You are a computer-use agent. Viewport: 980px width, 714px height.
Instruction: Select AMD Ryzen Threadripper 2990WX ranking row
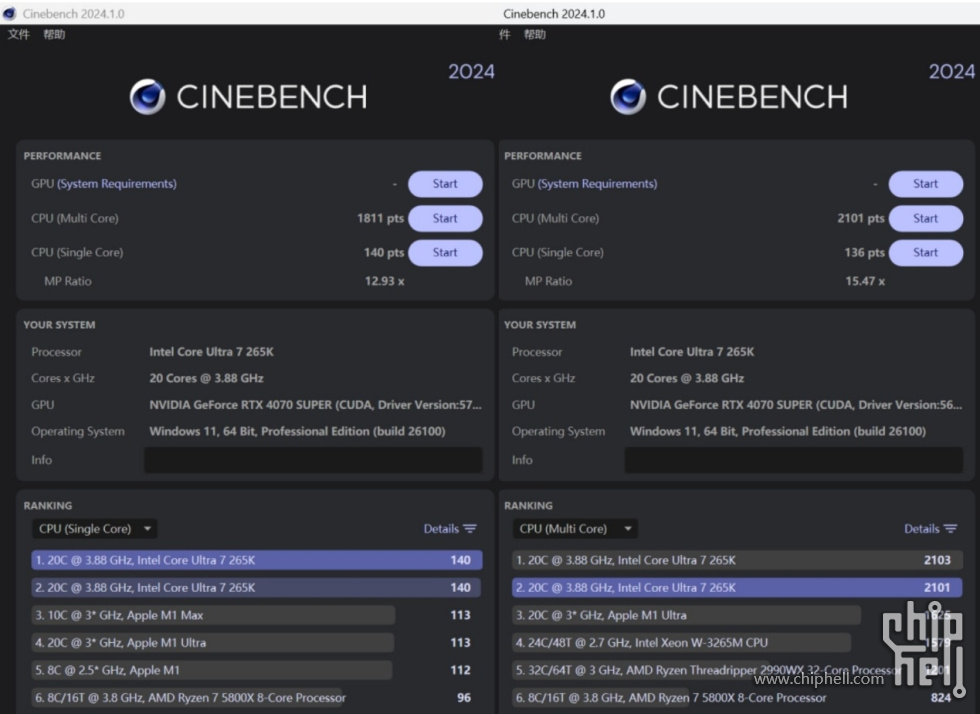(738, 670)
